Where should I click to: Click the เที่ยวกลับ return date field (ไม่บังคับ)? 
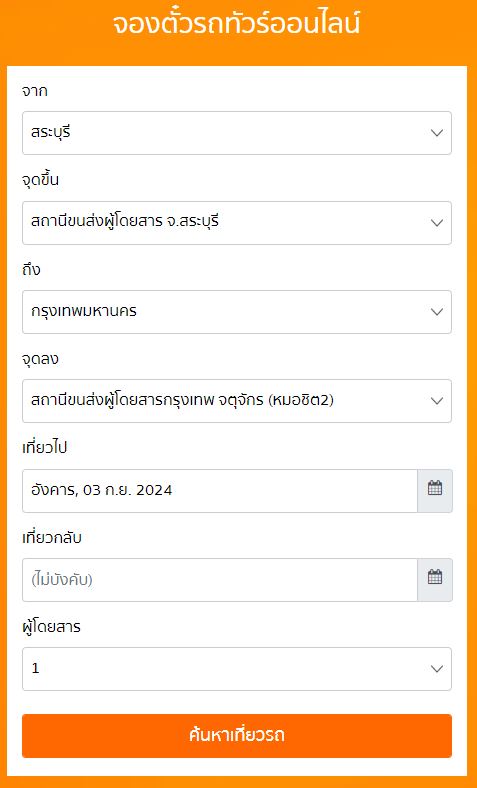click(x=220, y=580)
